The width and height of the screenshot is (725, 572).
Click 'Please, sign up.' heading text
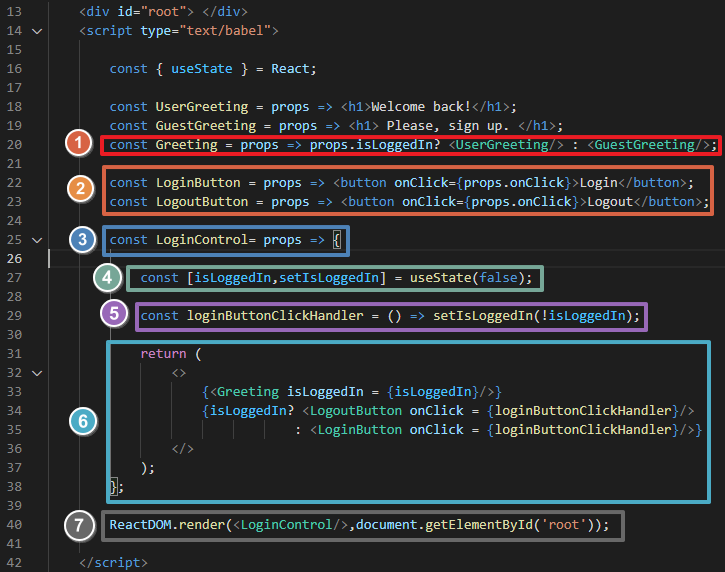[448, 126]
